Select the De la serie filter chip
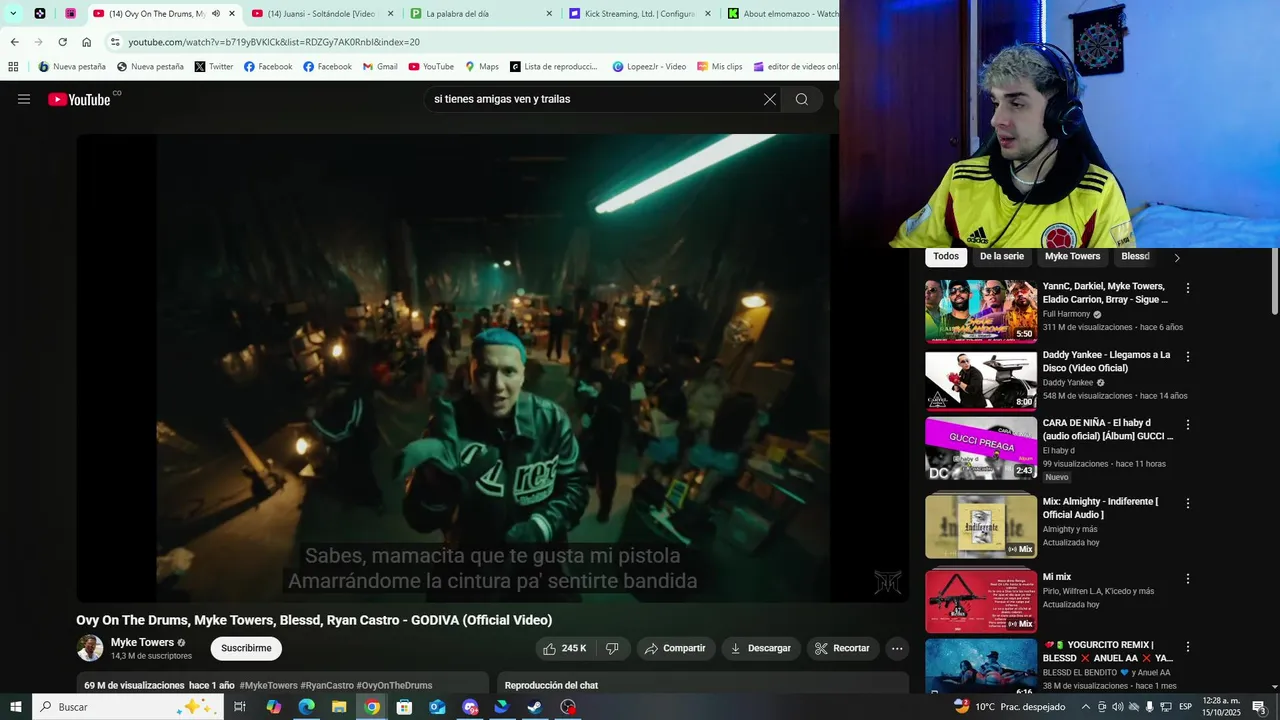This screenshot has height=720, width=1280. click(1002, 257)
